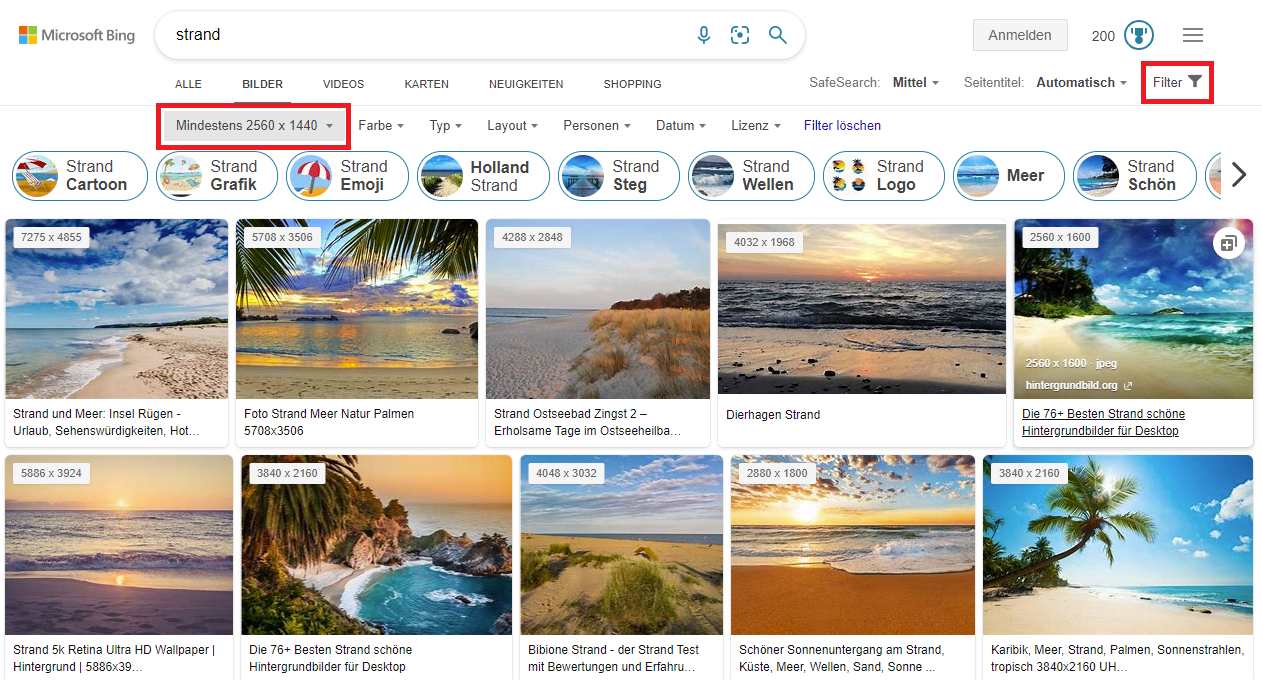This screenshot has height=680, width=1262.
Task: Click 'Dierhagen Strand' caption
Action: pos(773,414)
